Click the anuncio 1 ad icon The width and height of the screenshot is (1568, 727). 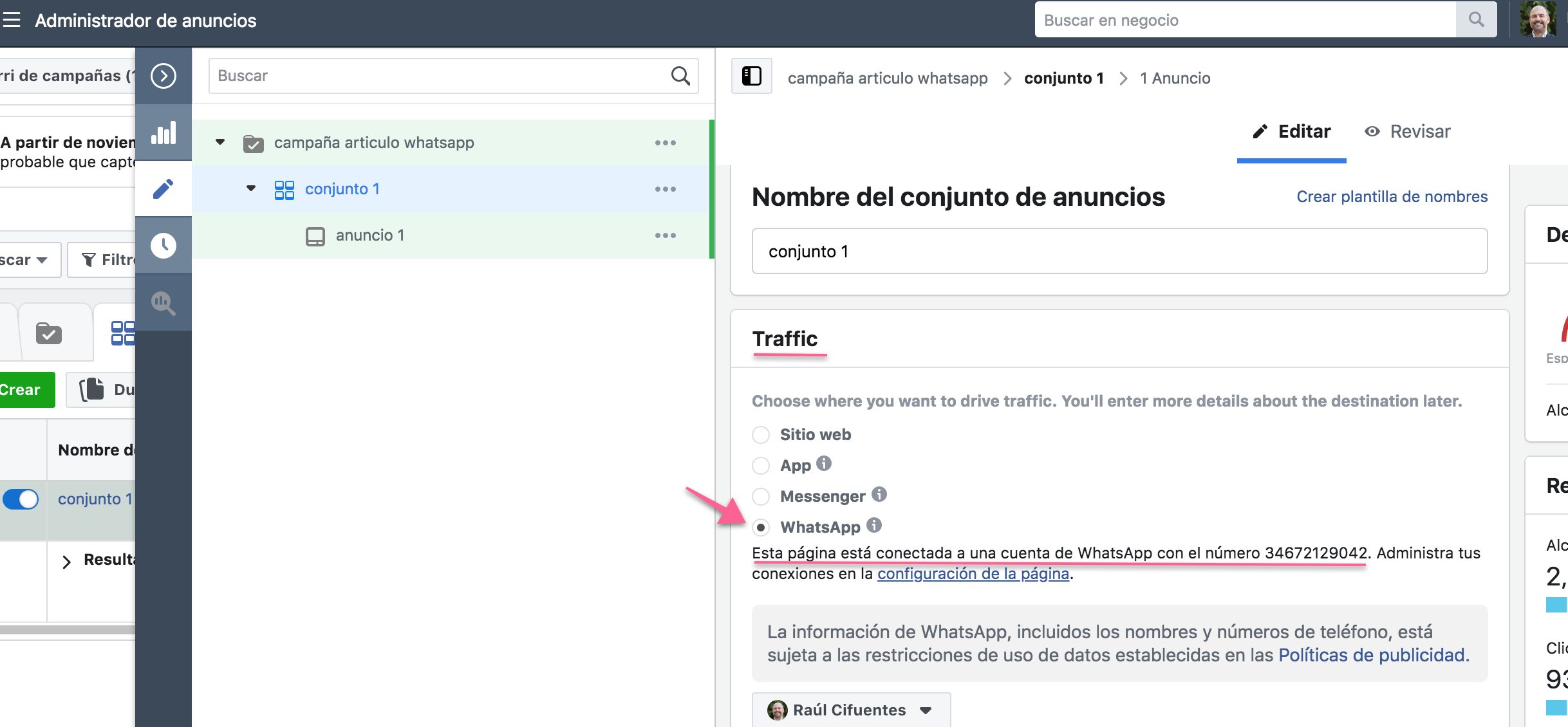tap(315, 236)
